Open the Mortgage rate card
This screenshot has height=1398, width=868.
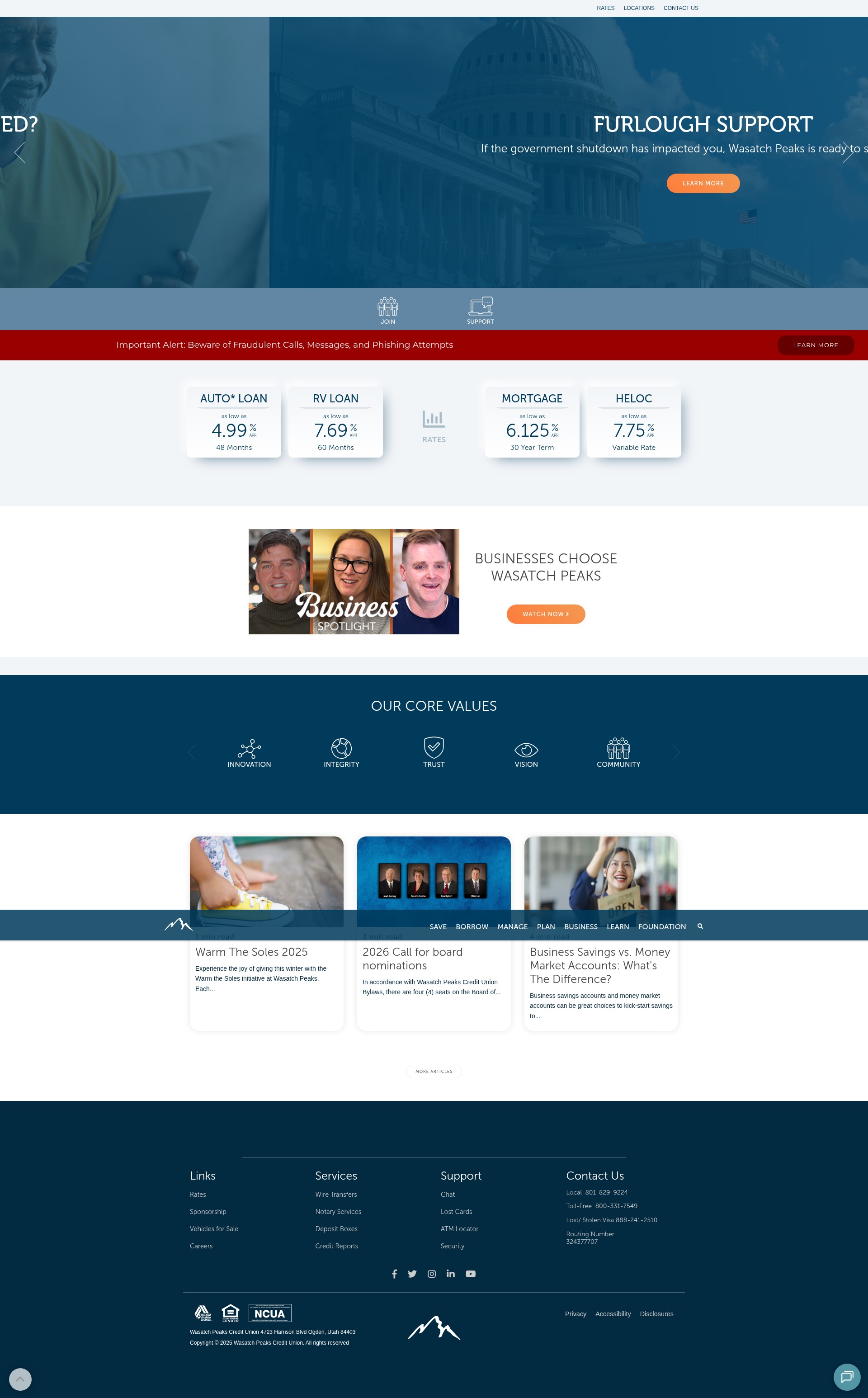point(532,422)
